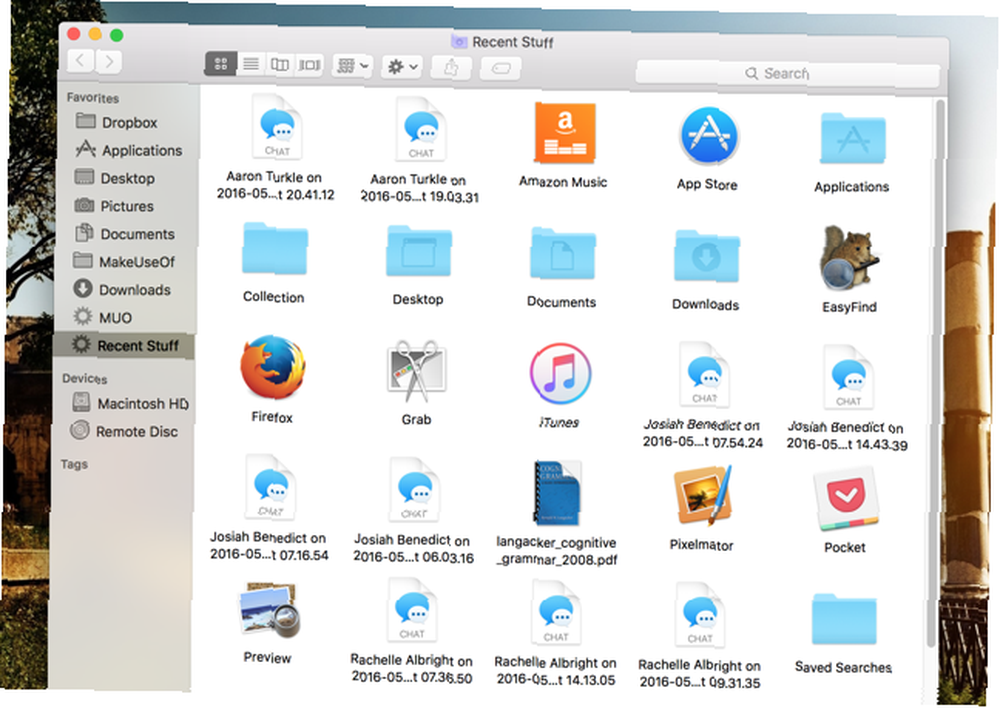The width and height of the screenshot is (1000, 708).
Task: Open Josiah Benedict chat from 07.54.24
Action: click(705, 374)
